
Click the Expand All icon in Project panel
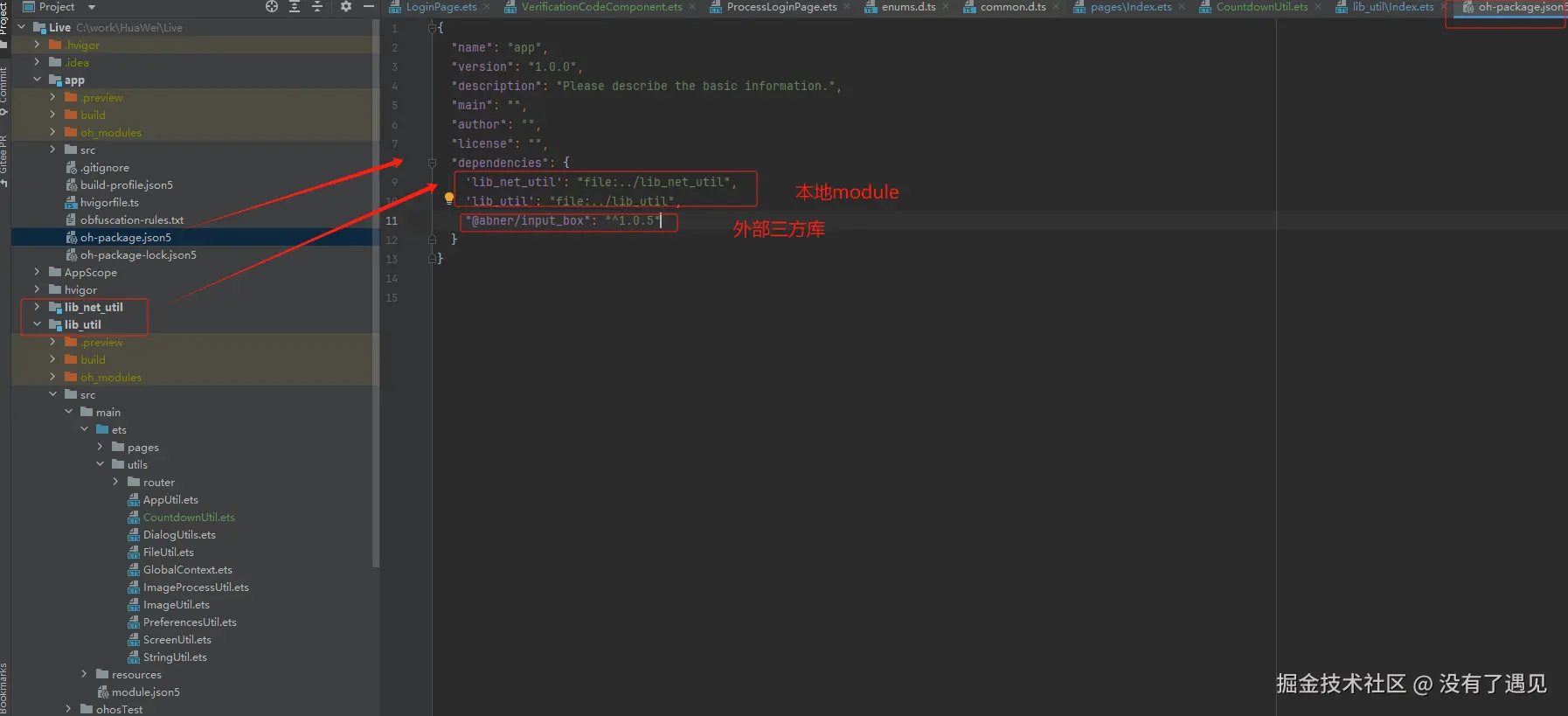[295, 6]
